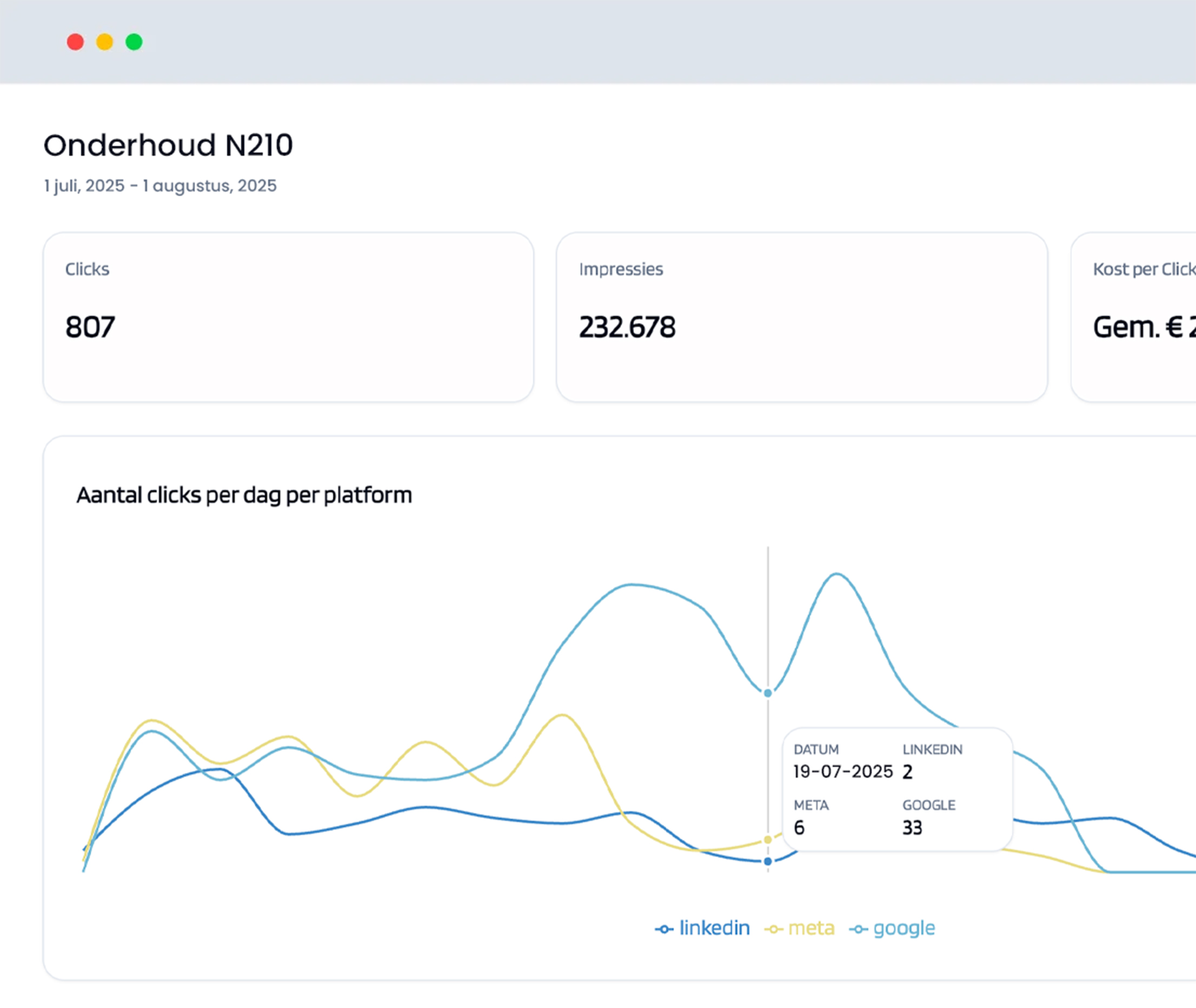Toggle linkedin series in chart legend

pyautogui.click(x=714, y=928)
